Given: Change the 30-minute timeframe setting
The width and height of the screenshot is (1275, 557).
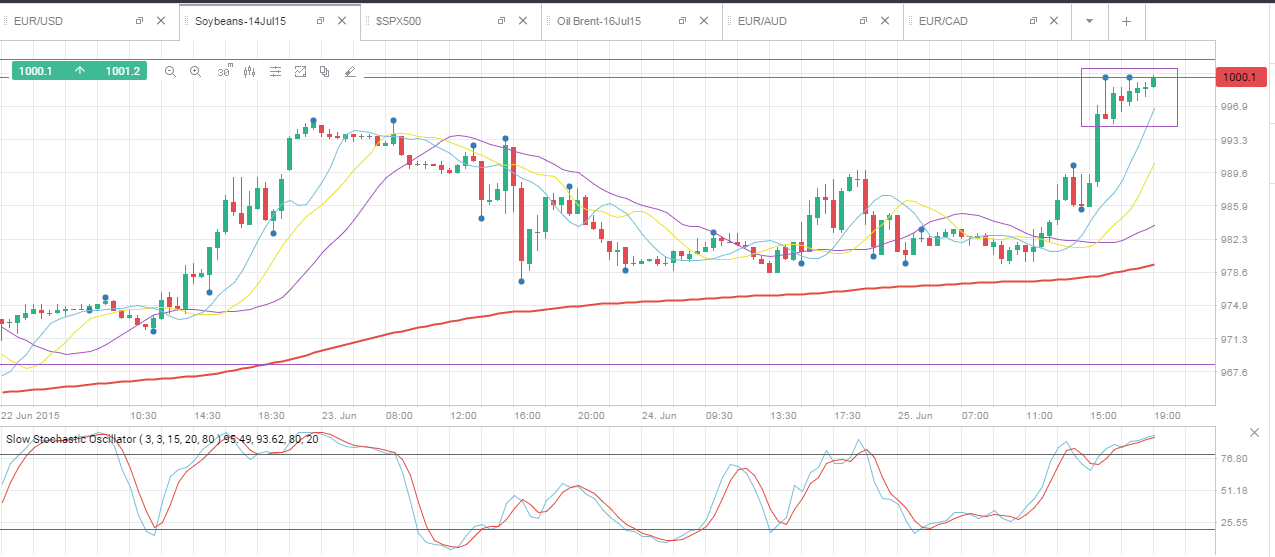Looking at the screenshot, I should pos(224,71).
